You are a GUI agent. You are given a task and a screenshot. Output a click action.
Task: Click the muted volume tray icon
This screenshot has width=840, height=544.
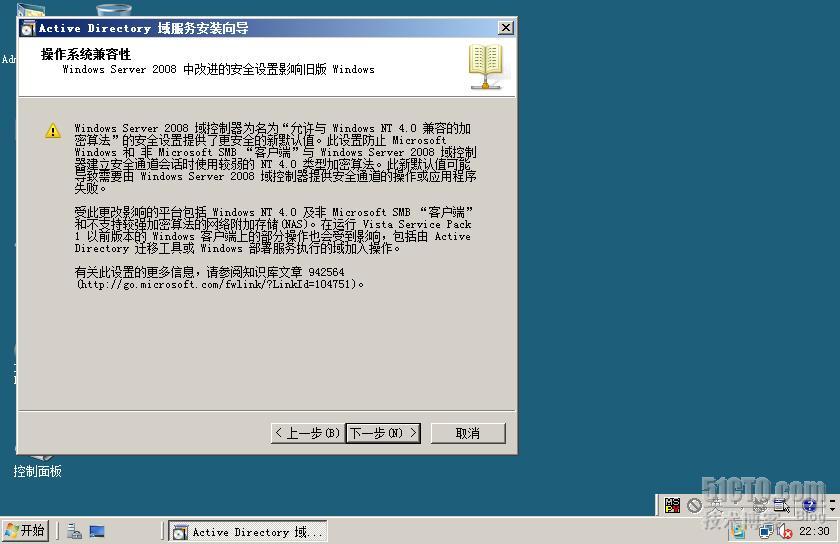pyautogui.click(x=784, y=531)
